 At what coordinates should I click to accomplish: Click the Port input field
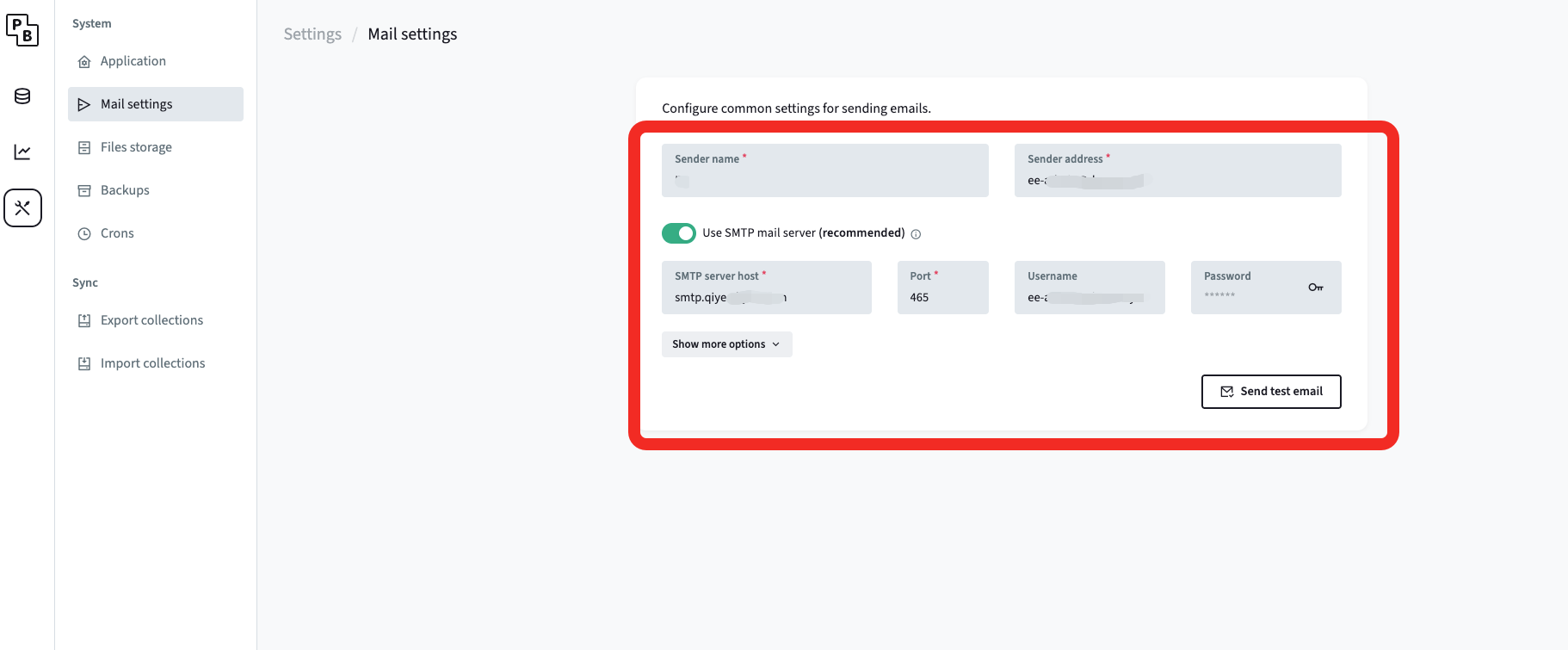[942, 297]
